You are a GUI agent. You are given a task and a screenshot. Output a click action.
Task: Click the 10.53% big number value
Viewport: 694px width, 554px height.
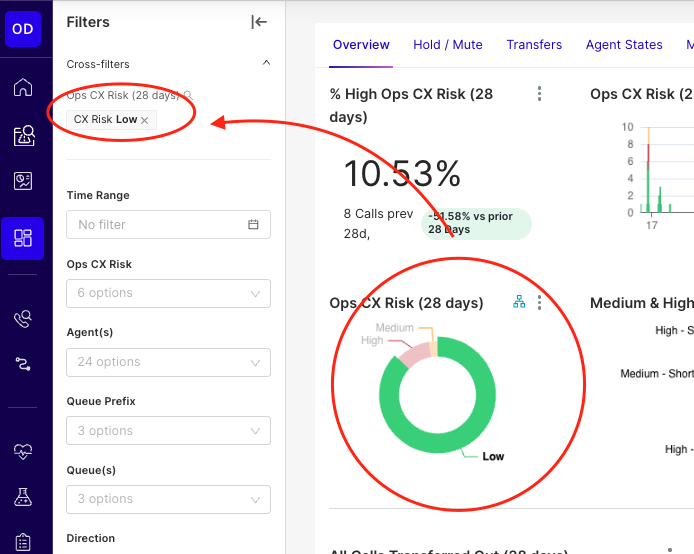click(x=402, y=173)
